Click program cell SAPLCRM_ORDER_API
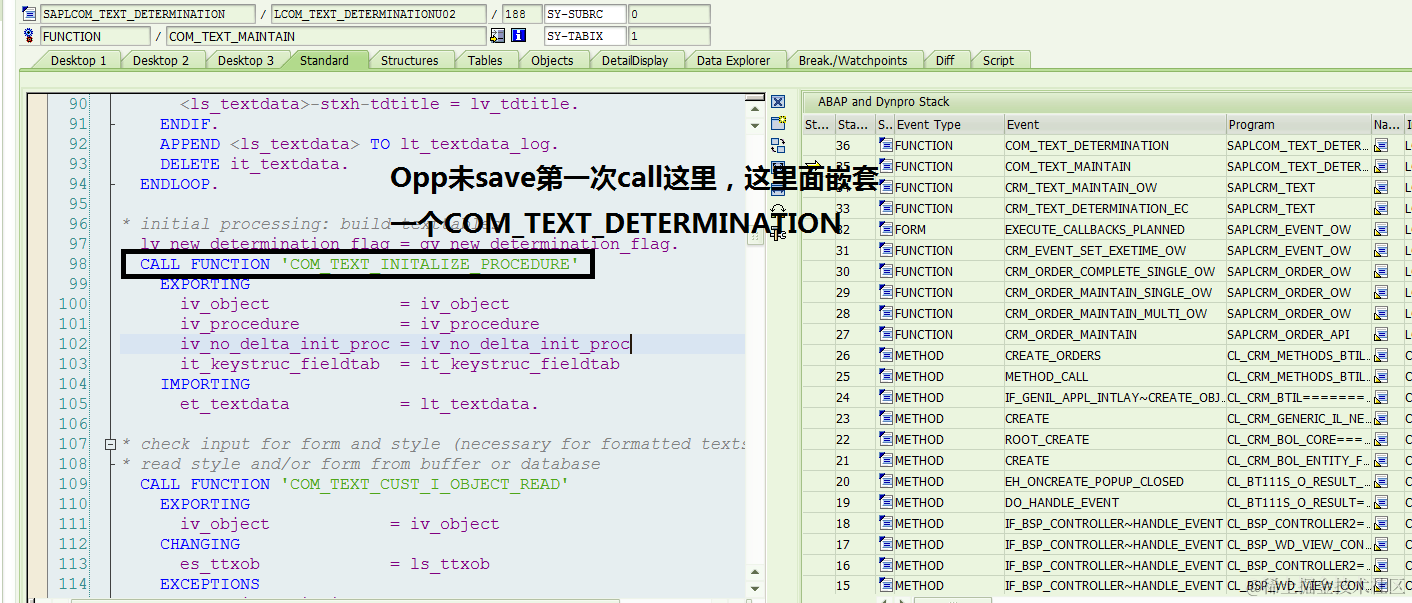 coord(1297,335)
